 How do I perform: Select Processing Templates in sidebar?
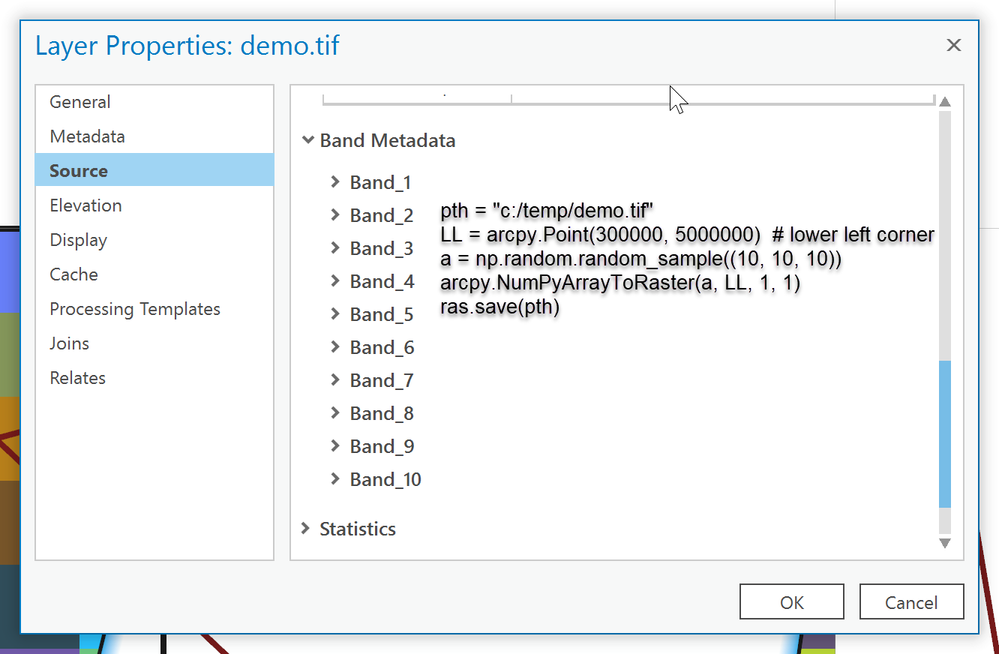coord(135,309)
